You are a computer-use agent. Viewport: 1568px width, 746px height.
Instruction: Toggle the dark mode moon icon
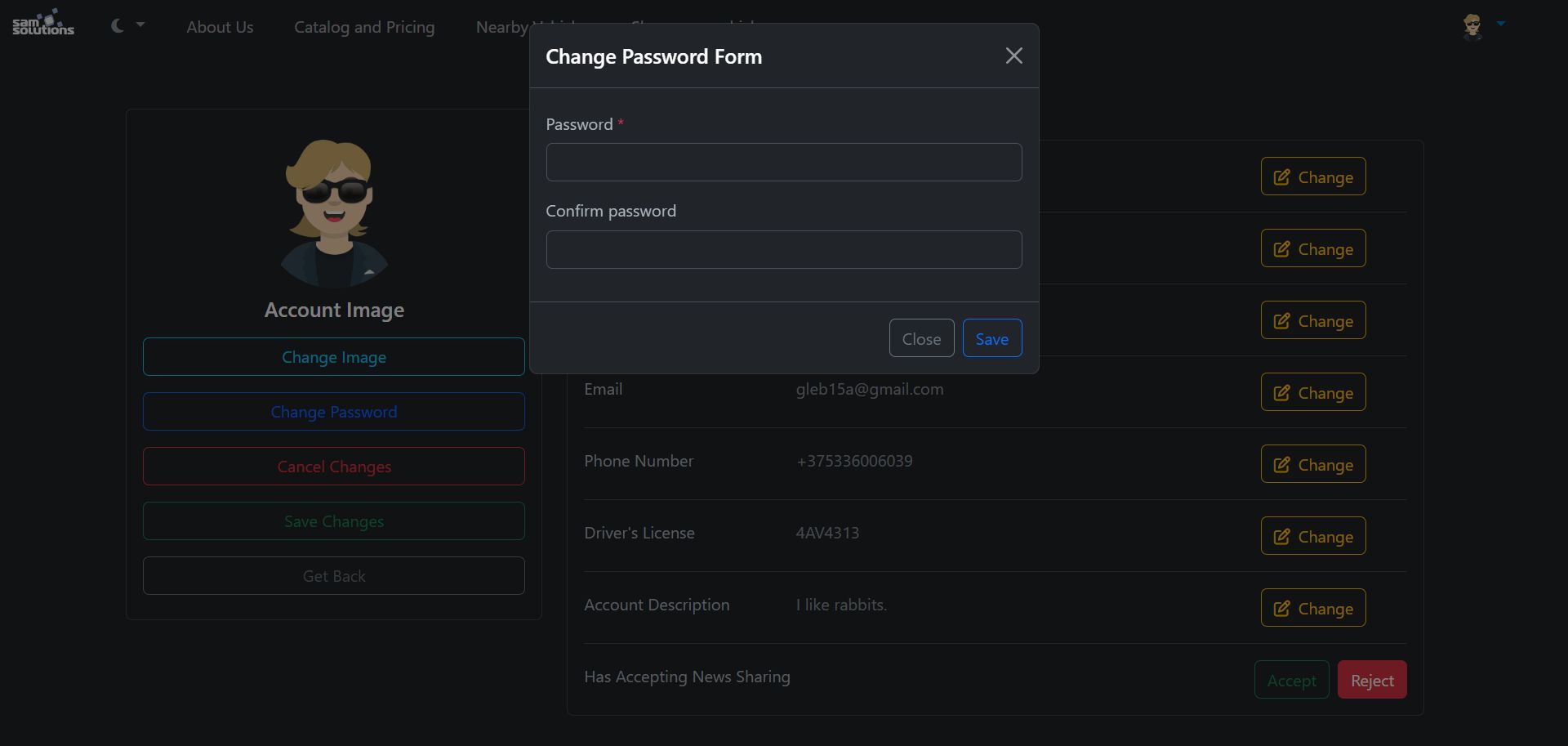118,26
